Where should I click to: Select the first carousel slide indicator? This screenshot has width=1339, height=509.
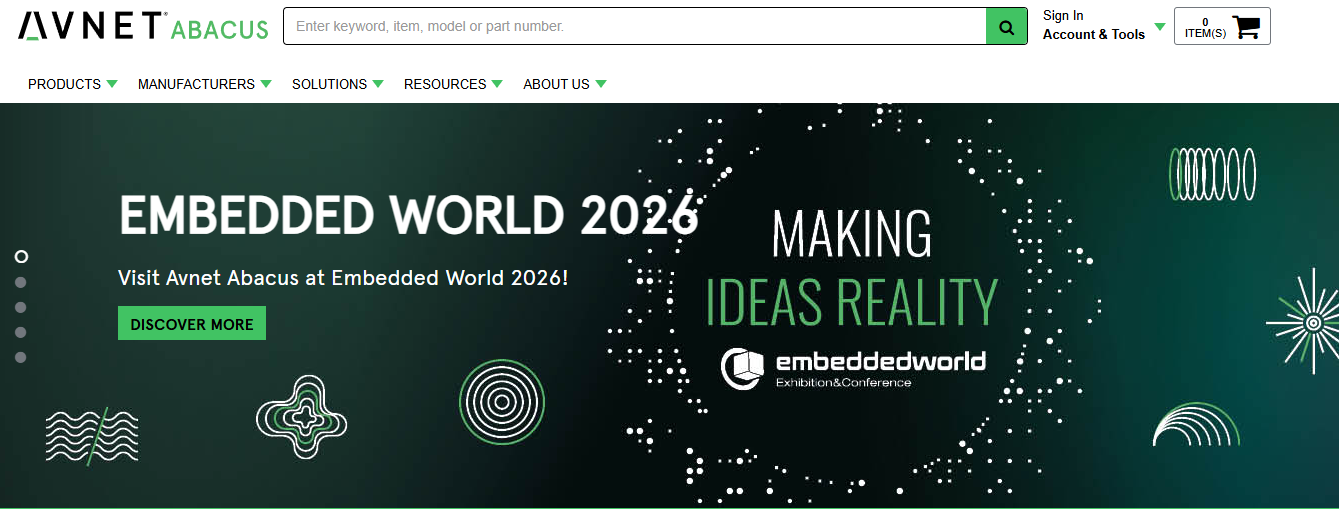[21, 257]
